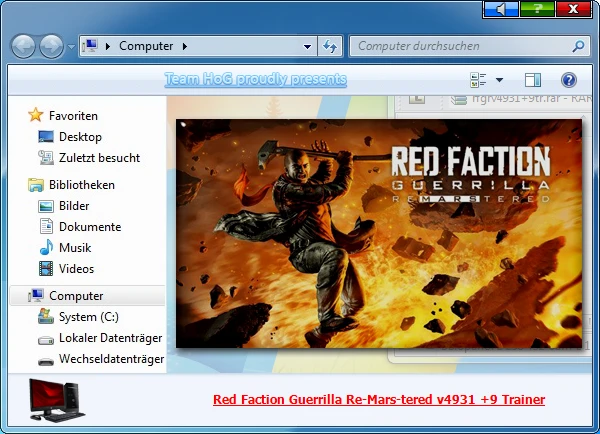Open the Dokumente library
Image resolution: width=600 pixels, height=434 pixels.
coord(90,227)
